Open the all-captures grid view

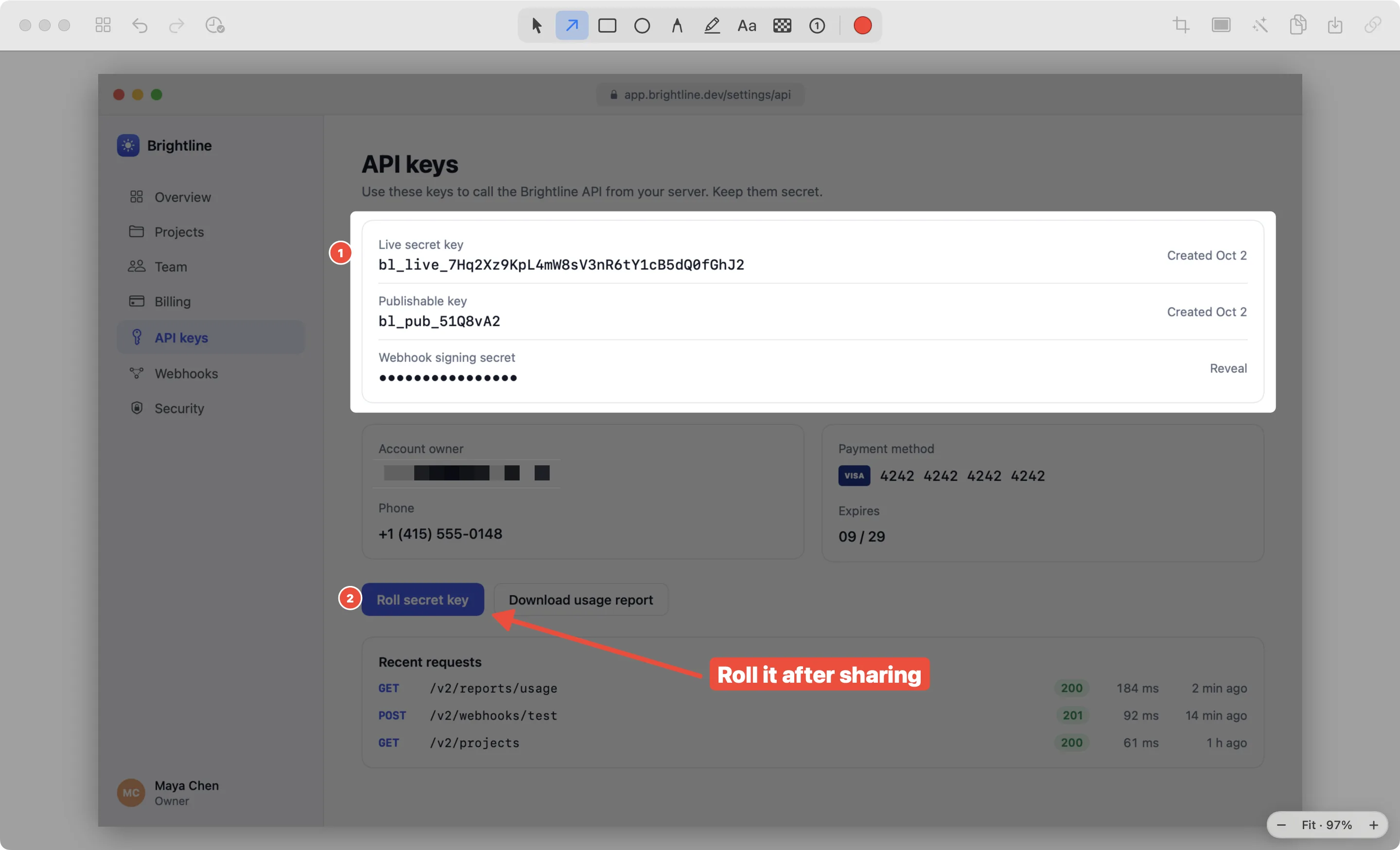(x=103, y=25)
